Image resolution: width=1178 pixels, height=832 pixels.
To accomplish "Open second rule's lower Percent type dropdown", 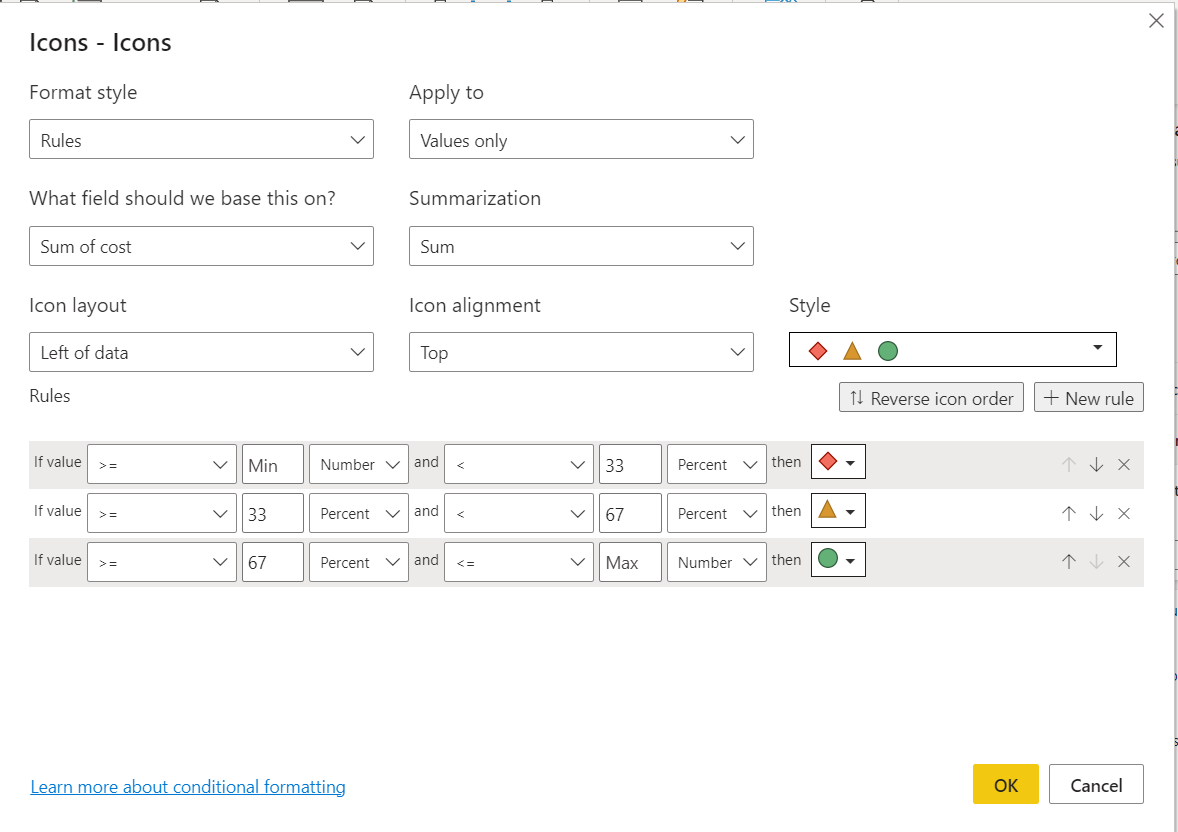I will click(358, 513).
